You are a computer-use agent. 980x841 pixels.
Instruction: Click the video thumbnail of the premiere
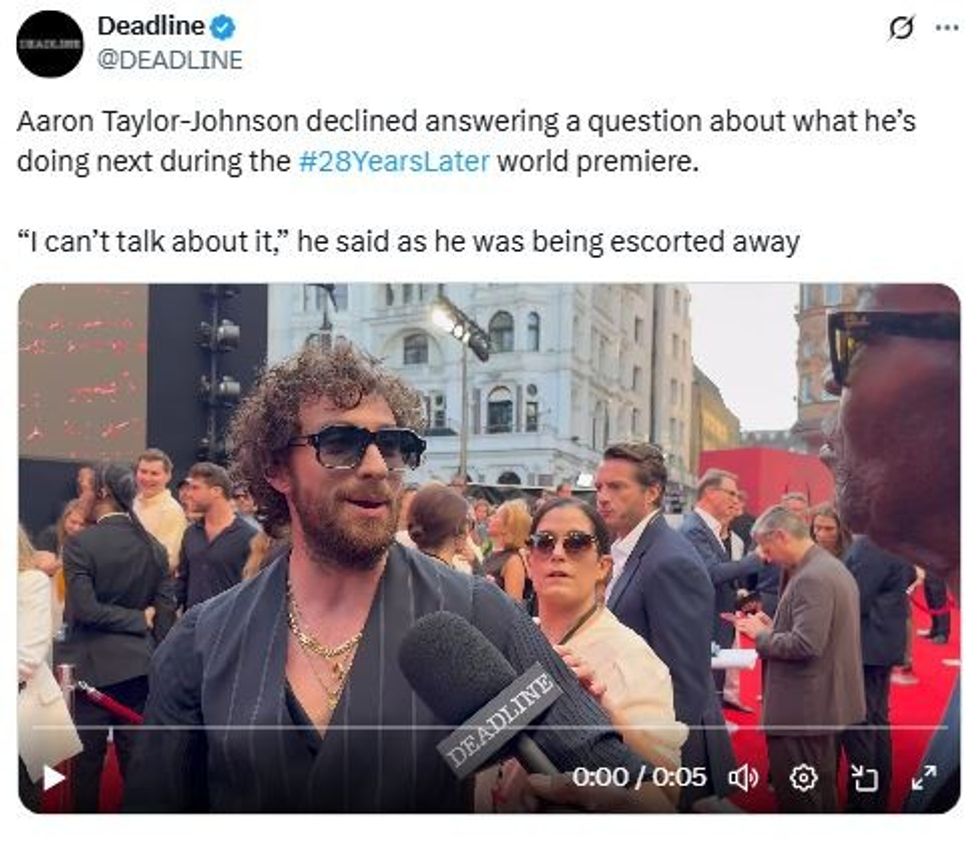[489, 549]
